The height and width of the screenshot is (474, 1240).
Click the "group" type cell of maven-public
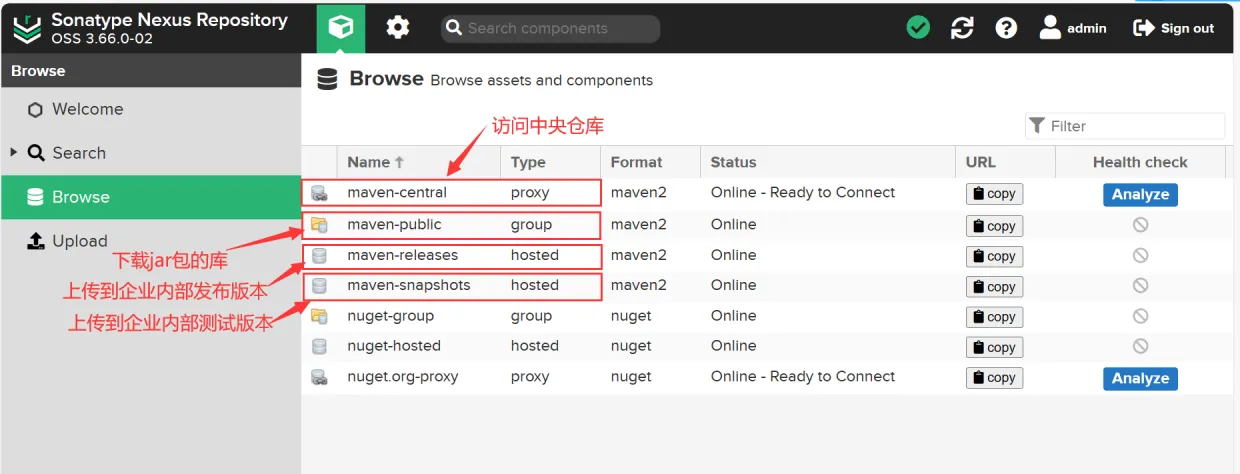pyautogui.click(x=531, y=225)
